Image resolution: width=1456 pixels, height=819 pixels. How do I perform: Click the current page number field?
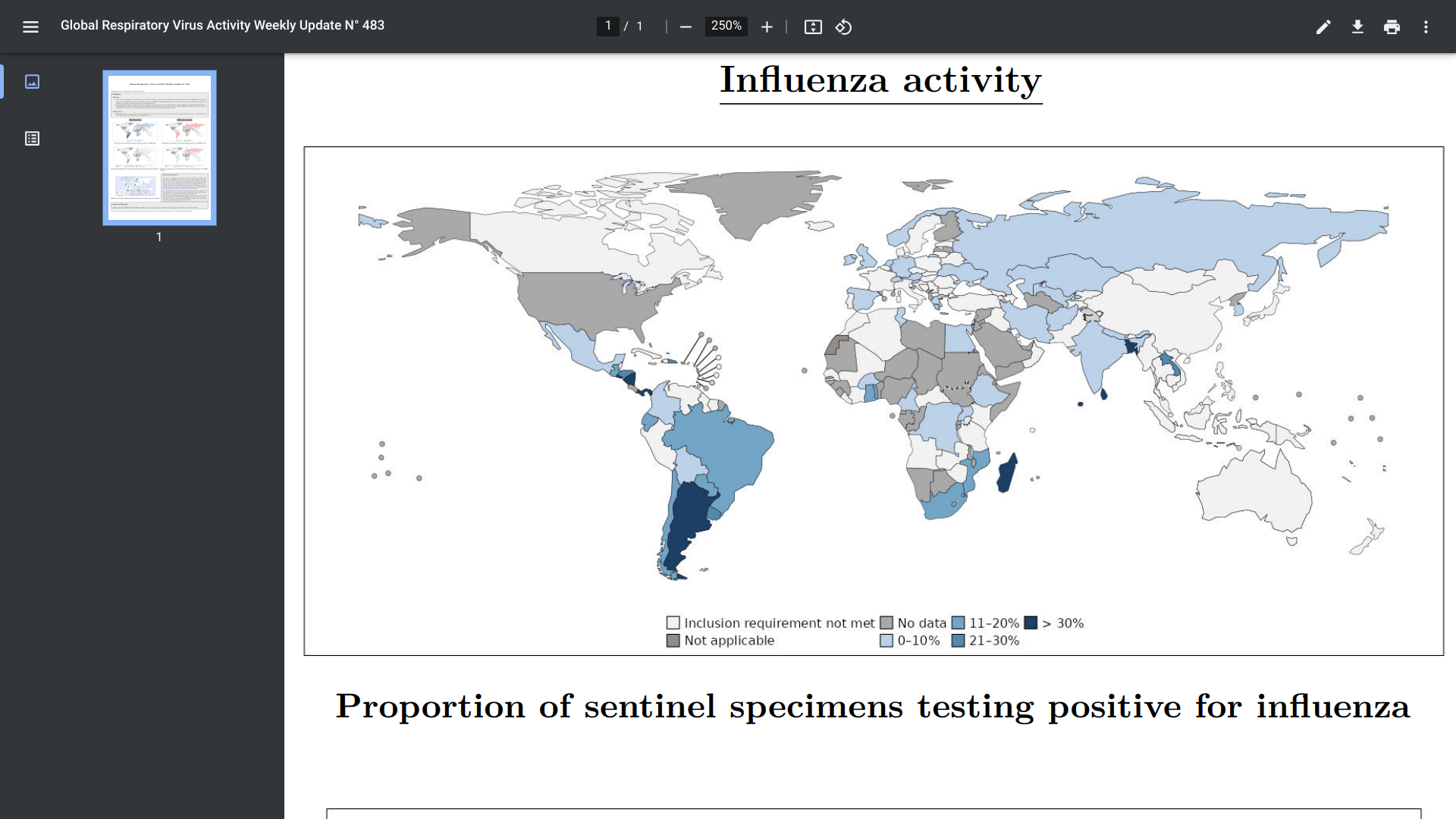click(607, 26)
